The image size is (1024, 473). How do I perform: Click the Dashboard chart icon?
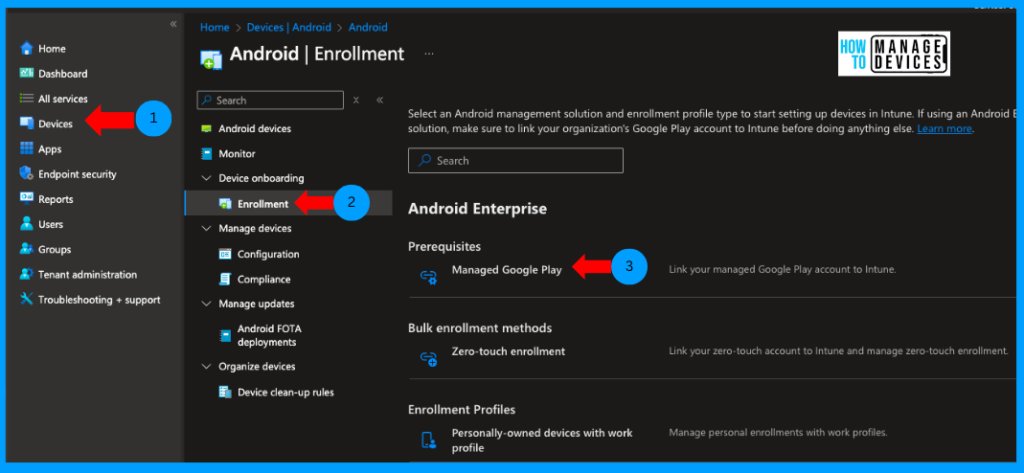26,73
